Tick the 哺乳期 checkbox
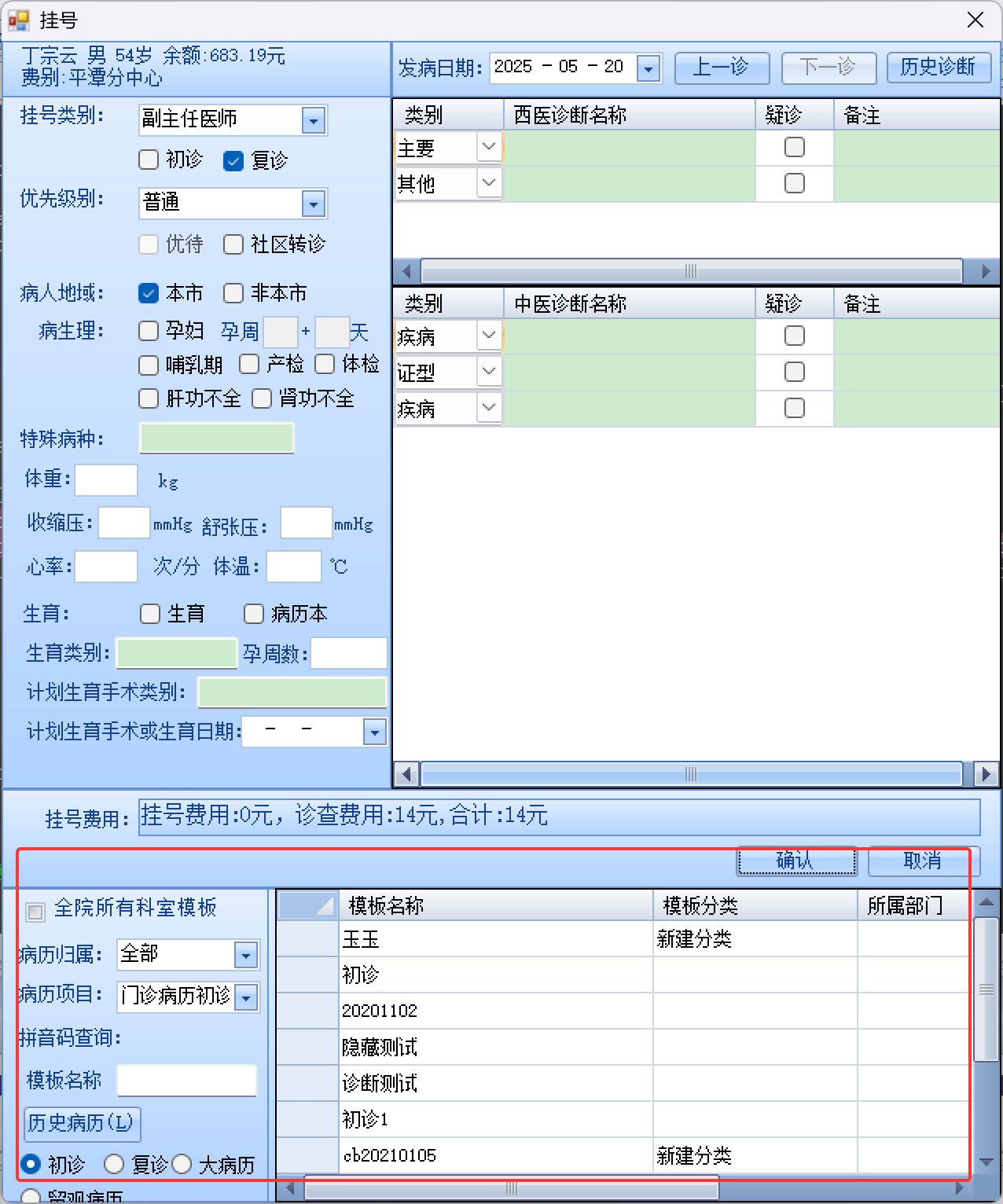 (x=149, y=365)
